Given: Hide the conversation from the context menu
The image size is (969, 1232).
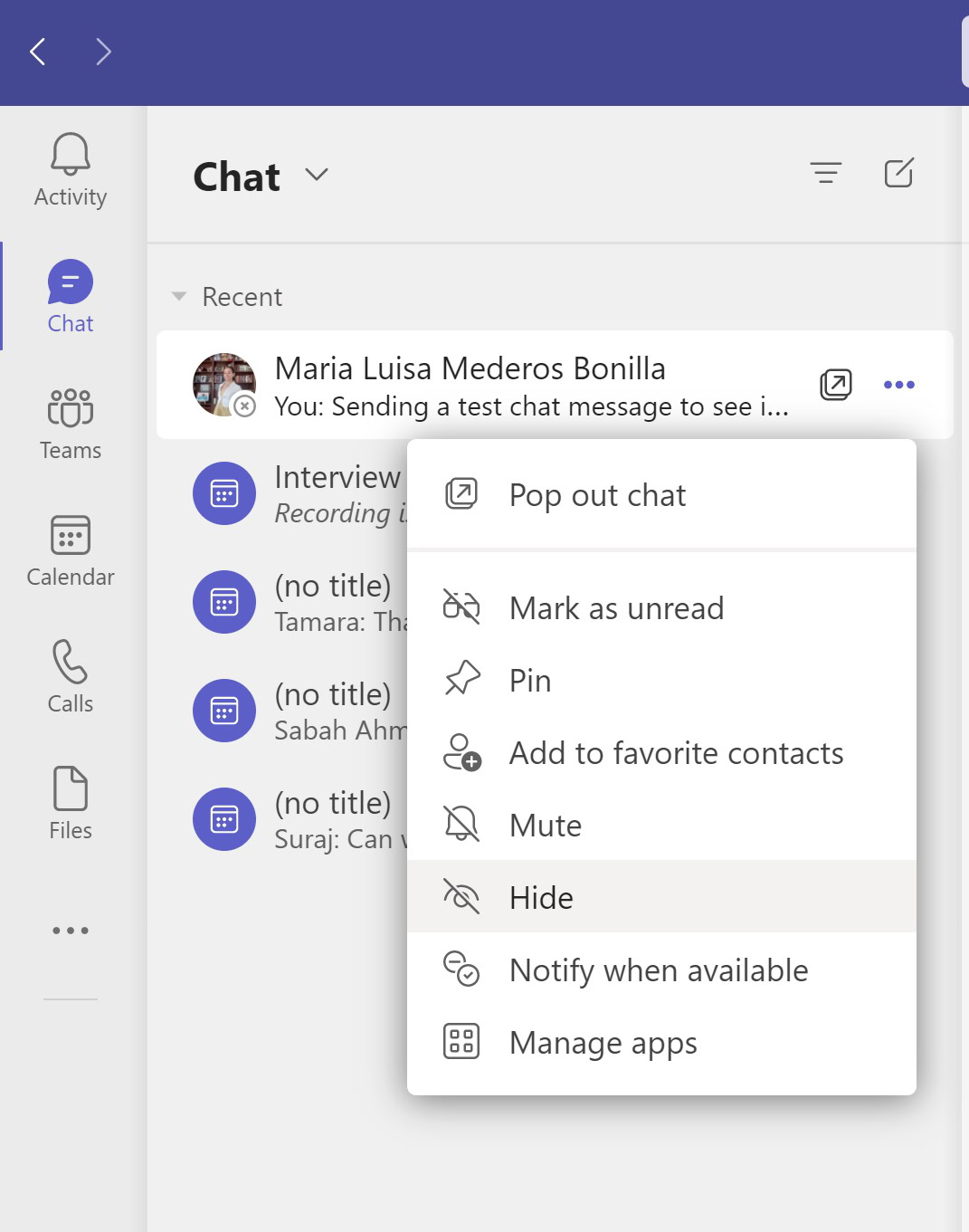Looking at the screenshot, I should click(x=540, y=897).
